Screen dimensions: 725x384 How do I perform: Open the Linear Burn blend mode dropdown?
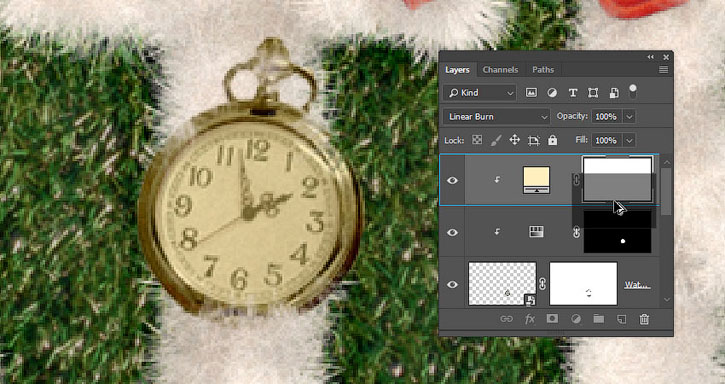coord(497,117)
